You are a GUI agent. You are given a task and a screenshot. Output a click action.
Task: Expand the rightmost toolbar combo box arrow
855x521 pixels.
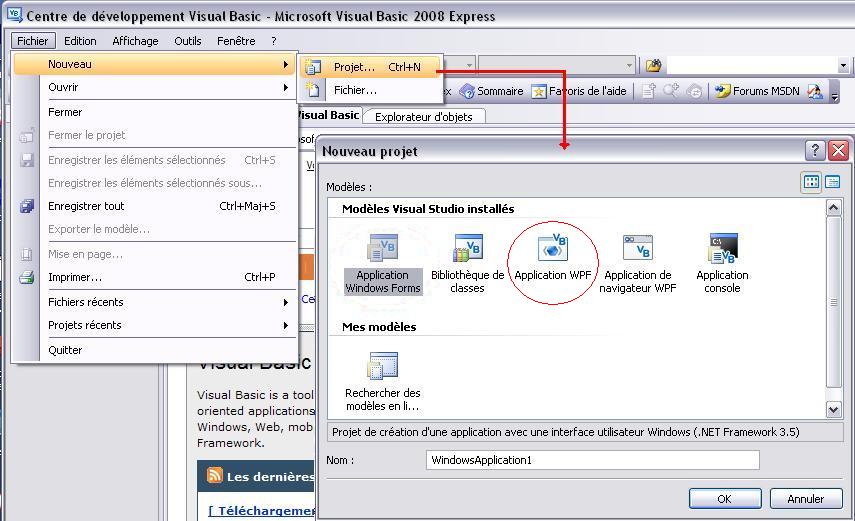844,66
